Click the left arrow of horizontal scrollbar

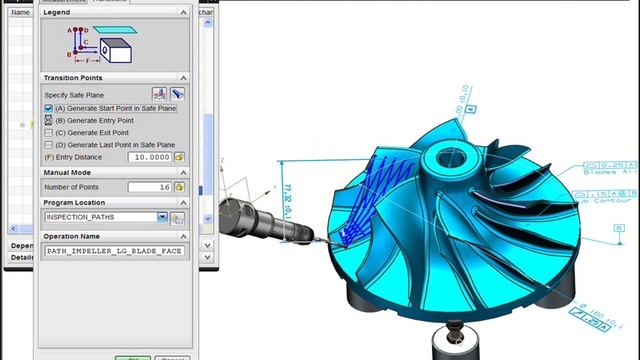pos(13,229)
